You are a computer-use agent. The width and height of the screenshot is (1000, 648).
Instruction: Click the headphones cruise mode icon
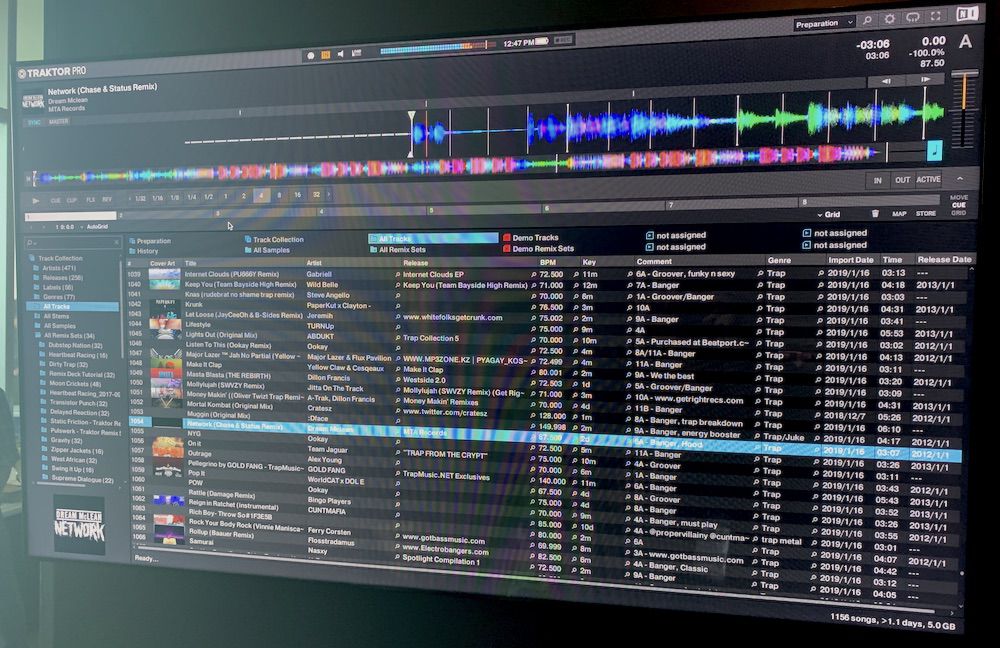tap(913, 17)
